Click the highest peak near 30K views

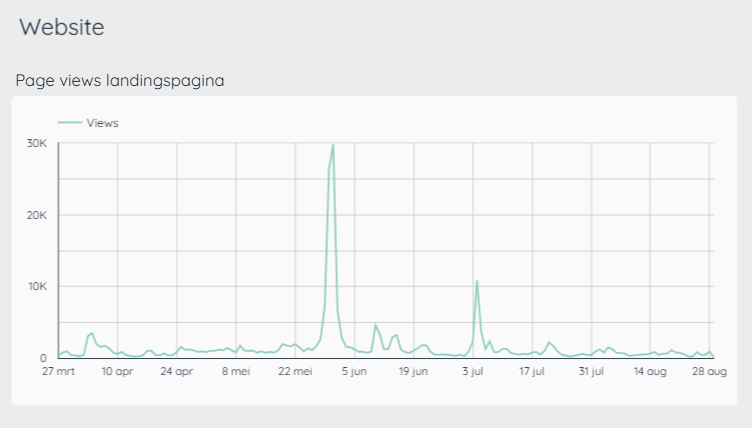pyautogui.click(x=333, y=146)
